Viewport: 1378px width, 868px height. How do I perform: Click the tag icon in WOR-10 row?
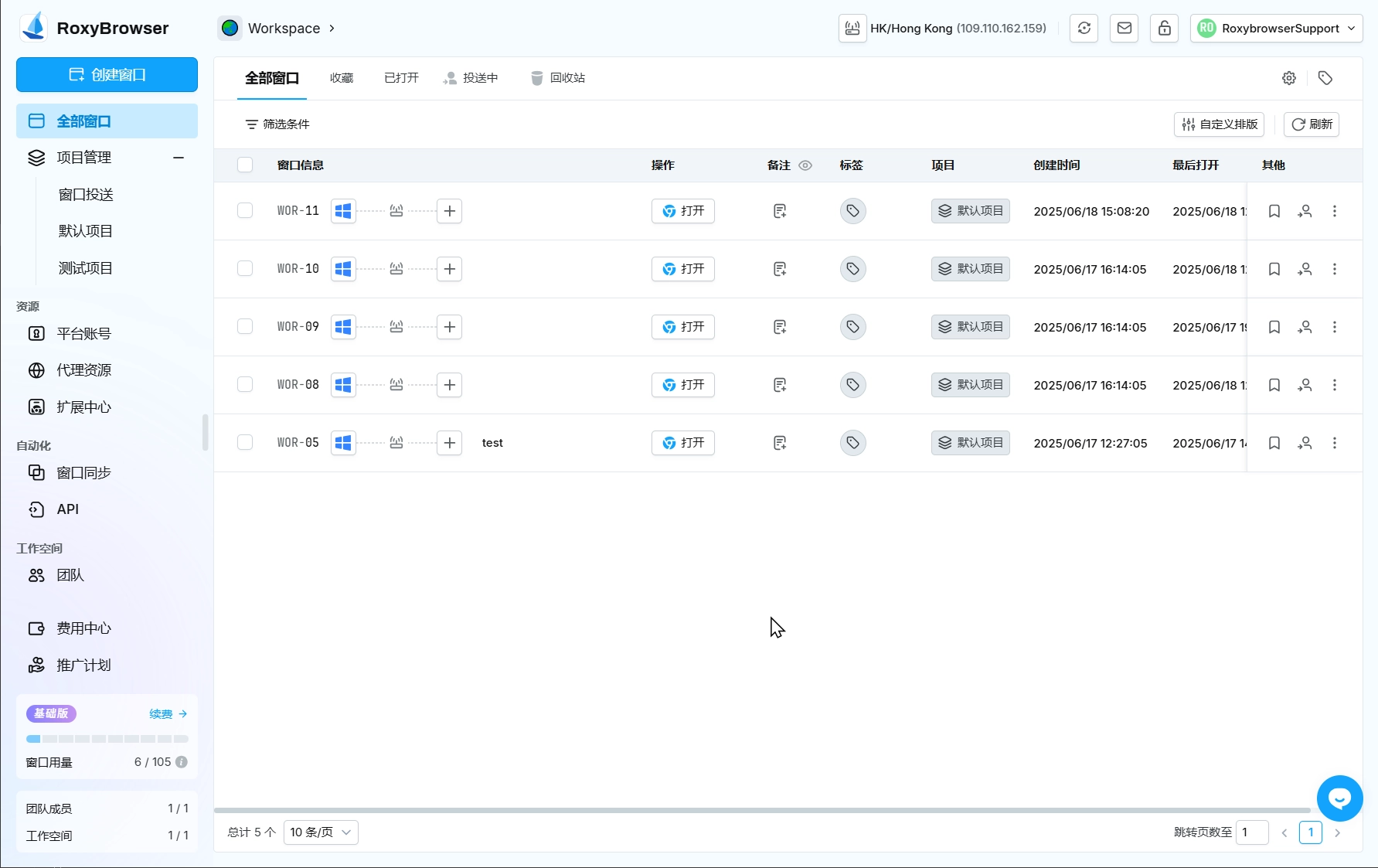click(x=852, y=269)
